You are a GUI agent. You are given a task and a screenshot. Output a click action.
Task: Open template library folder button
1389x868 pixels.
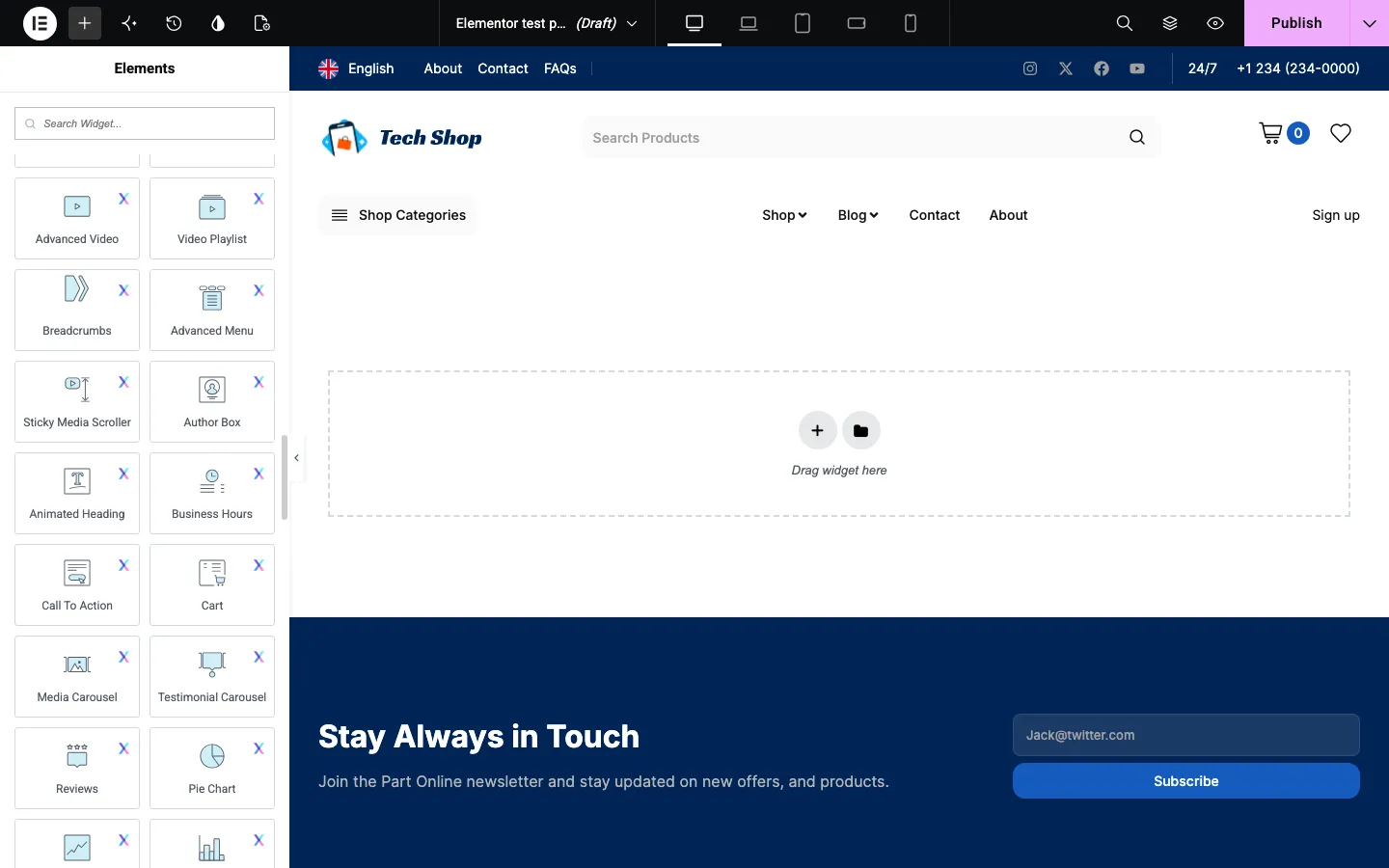(x=861, y=430)
